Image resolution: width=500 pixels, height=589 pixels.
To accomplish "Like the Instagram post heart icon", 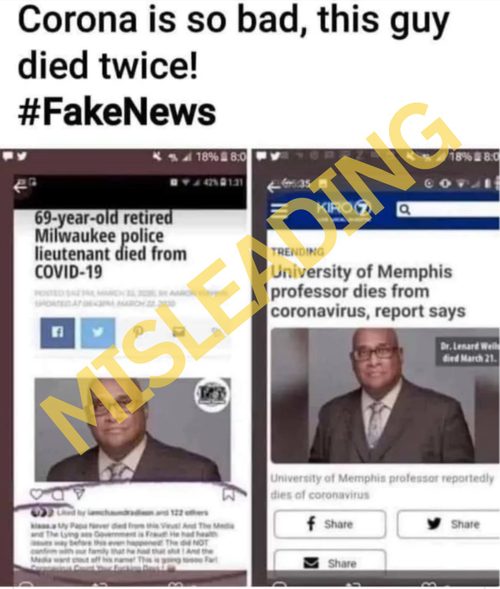I will (36, 494).
